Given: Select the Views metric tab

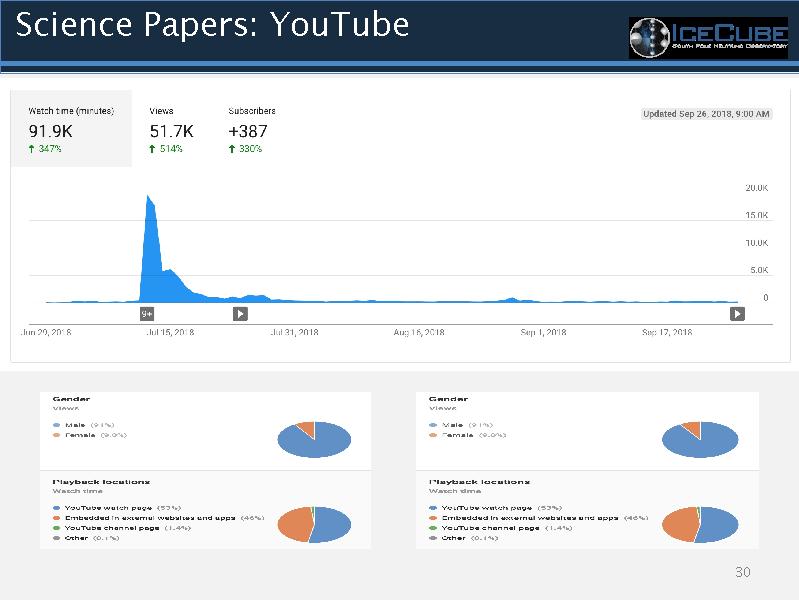Looking at the screenshot, I should point(171,130).
